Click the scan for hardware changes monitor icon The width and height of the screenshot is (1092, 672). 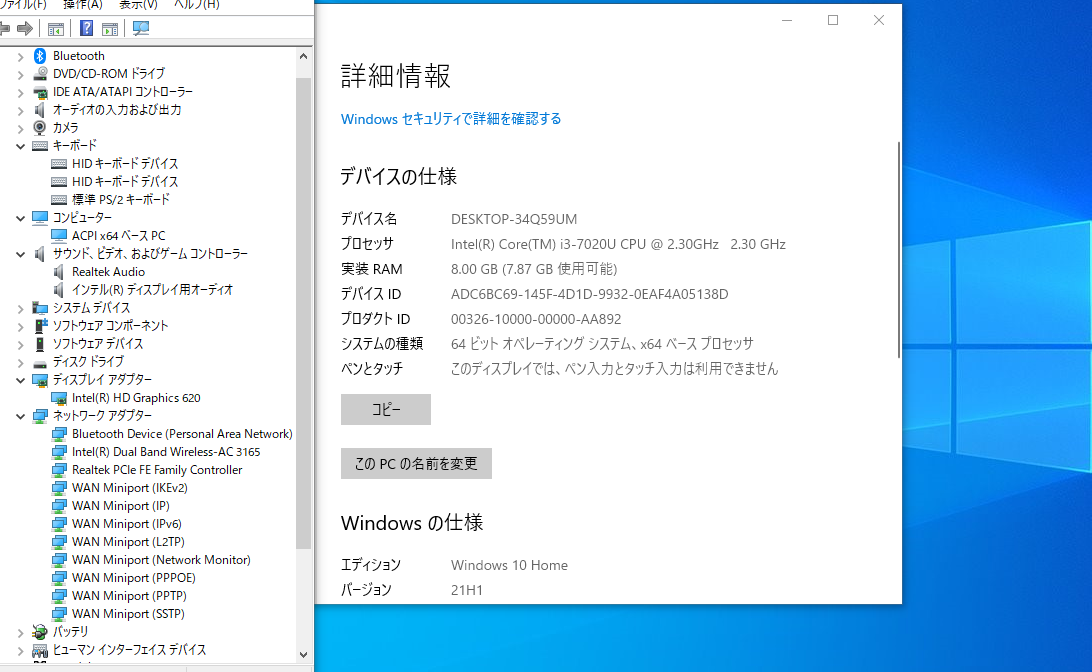pos(141,28)
